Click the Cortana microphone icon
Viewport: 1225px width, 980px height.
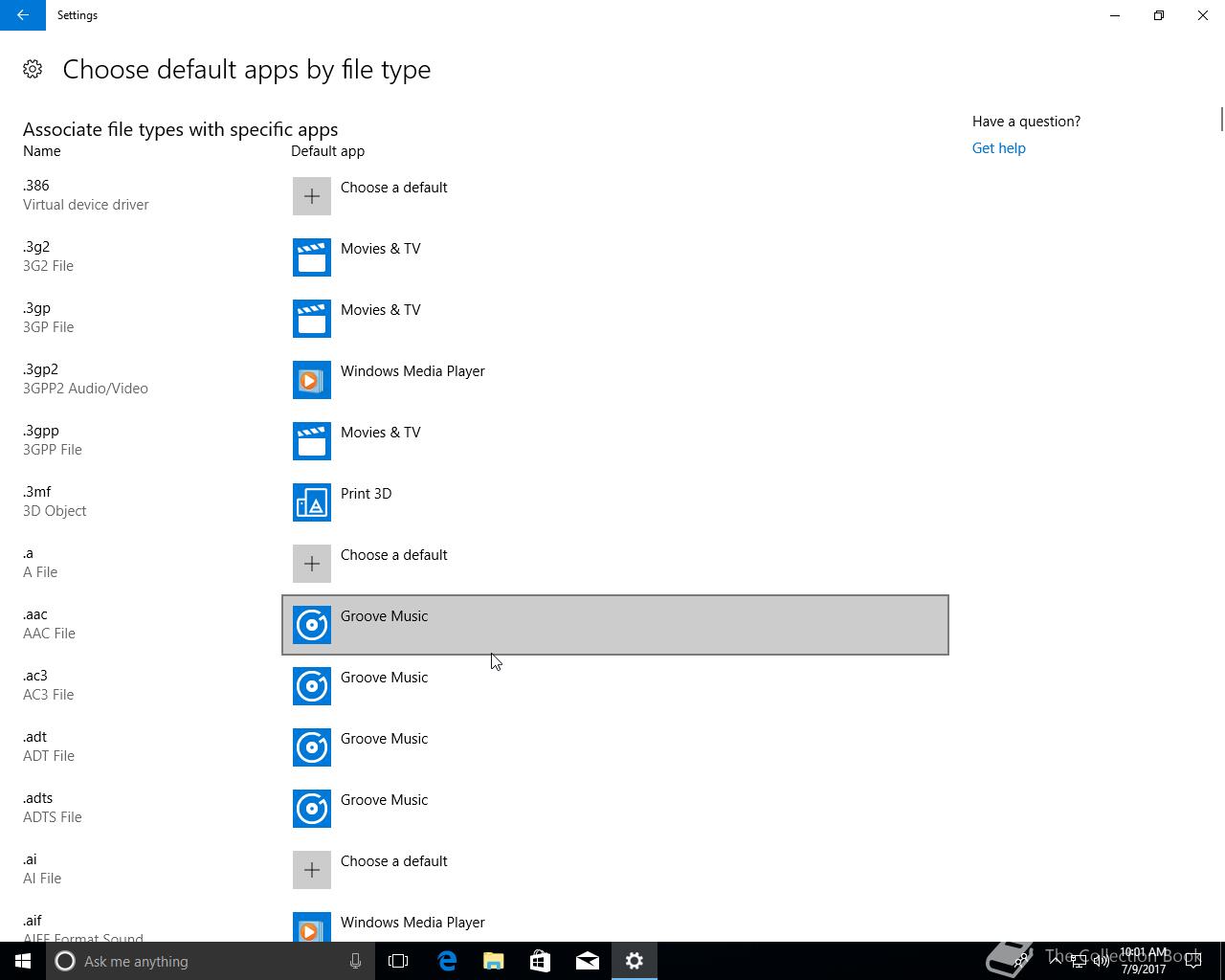(x=355, y=961)
